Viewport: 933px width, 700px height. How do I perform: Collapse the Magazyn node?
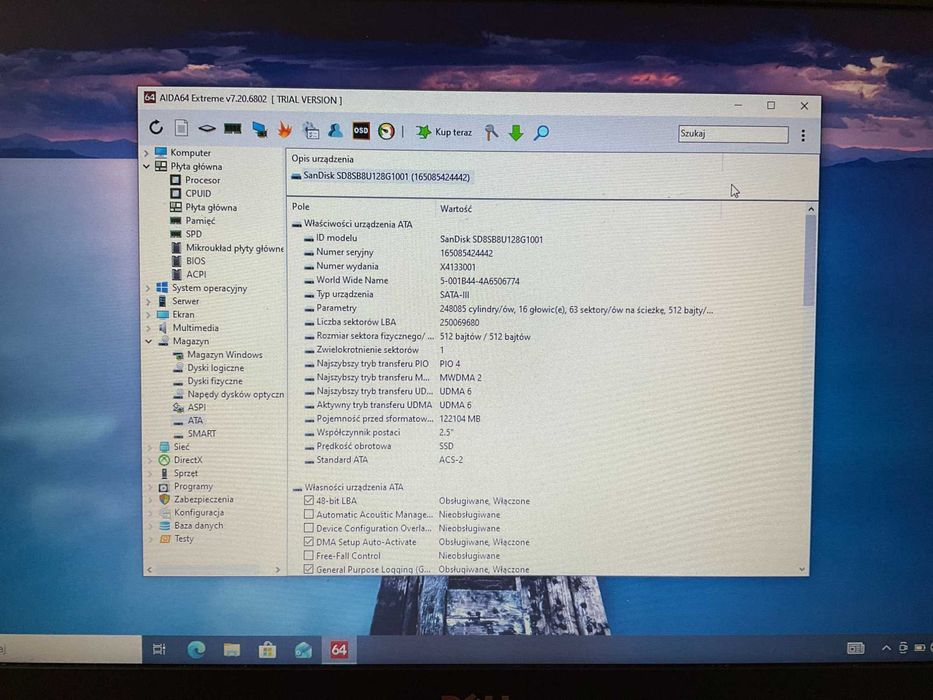click(148, 341)
